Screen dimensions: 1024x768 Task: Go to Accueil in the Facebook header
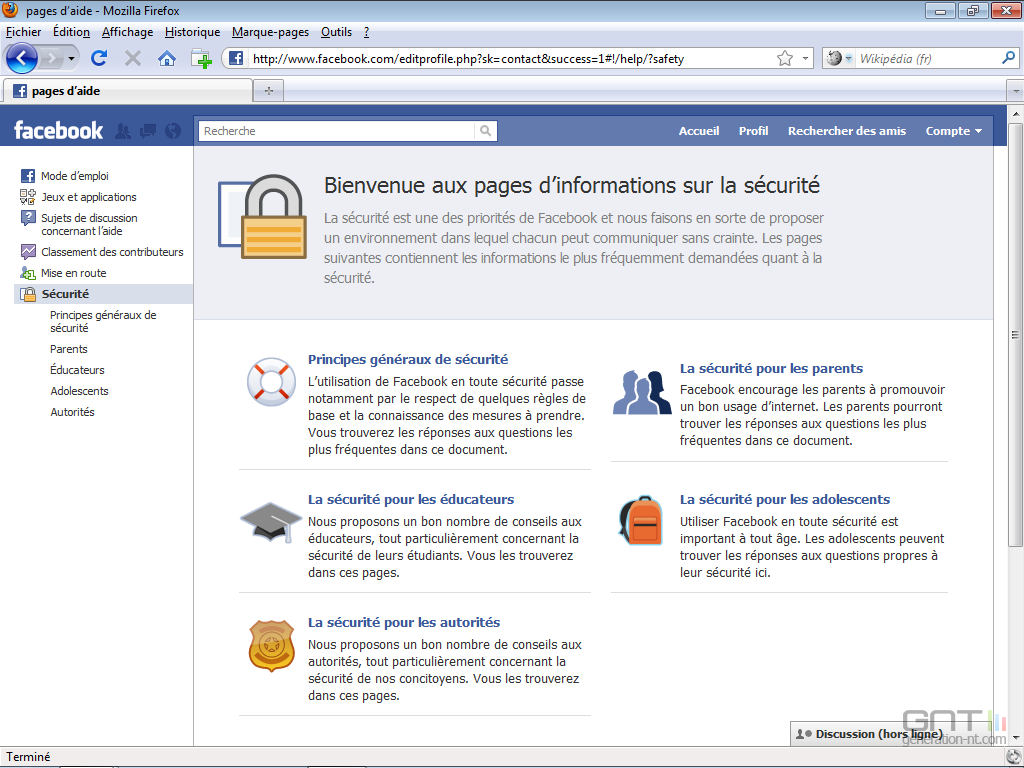[699, 131]
